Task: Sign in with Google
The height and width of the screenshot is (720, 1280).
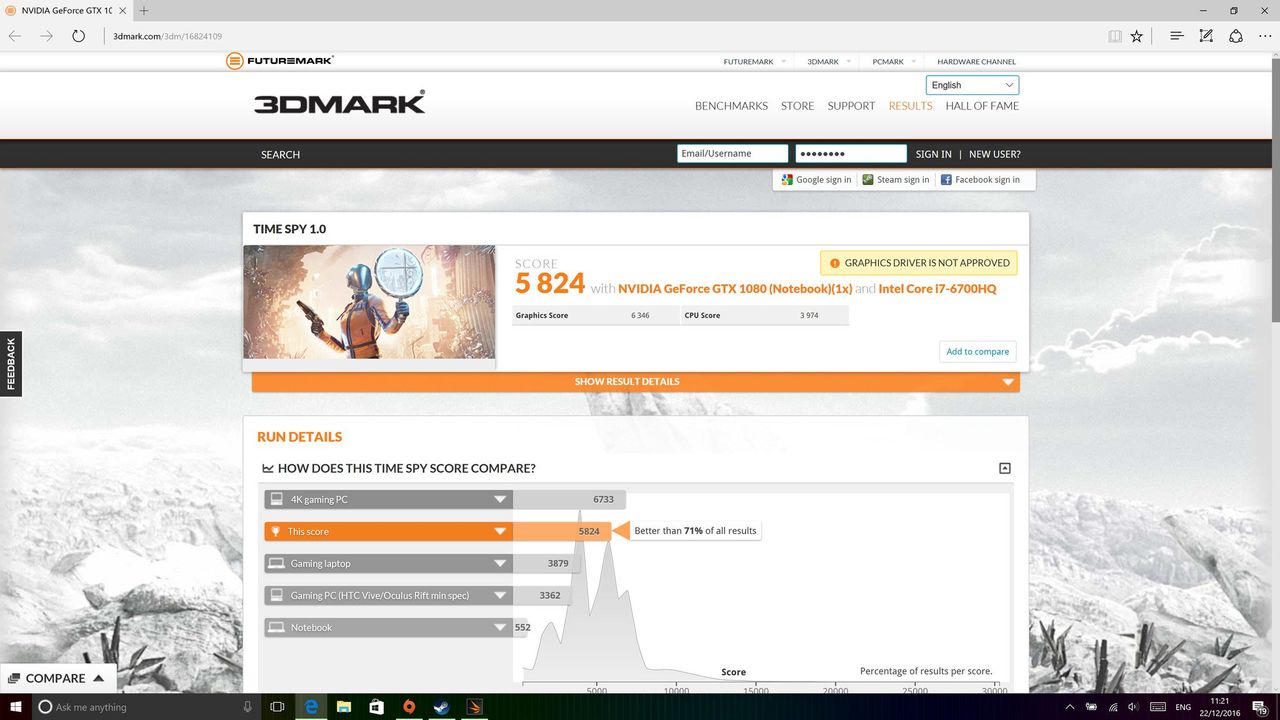Action: (817, 180)
